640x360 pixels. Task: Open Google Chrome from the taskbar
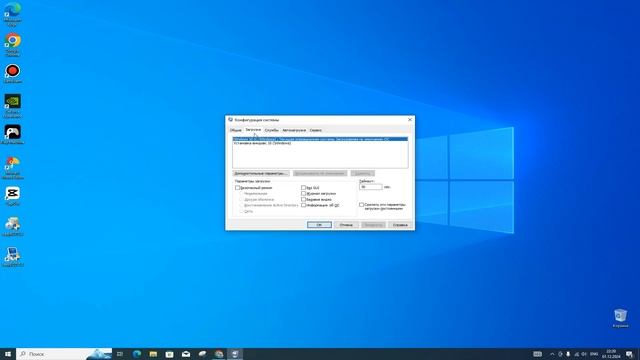[x=219, y=354]
